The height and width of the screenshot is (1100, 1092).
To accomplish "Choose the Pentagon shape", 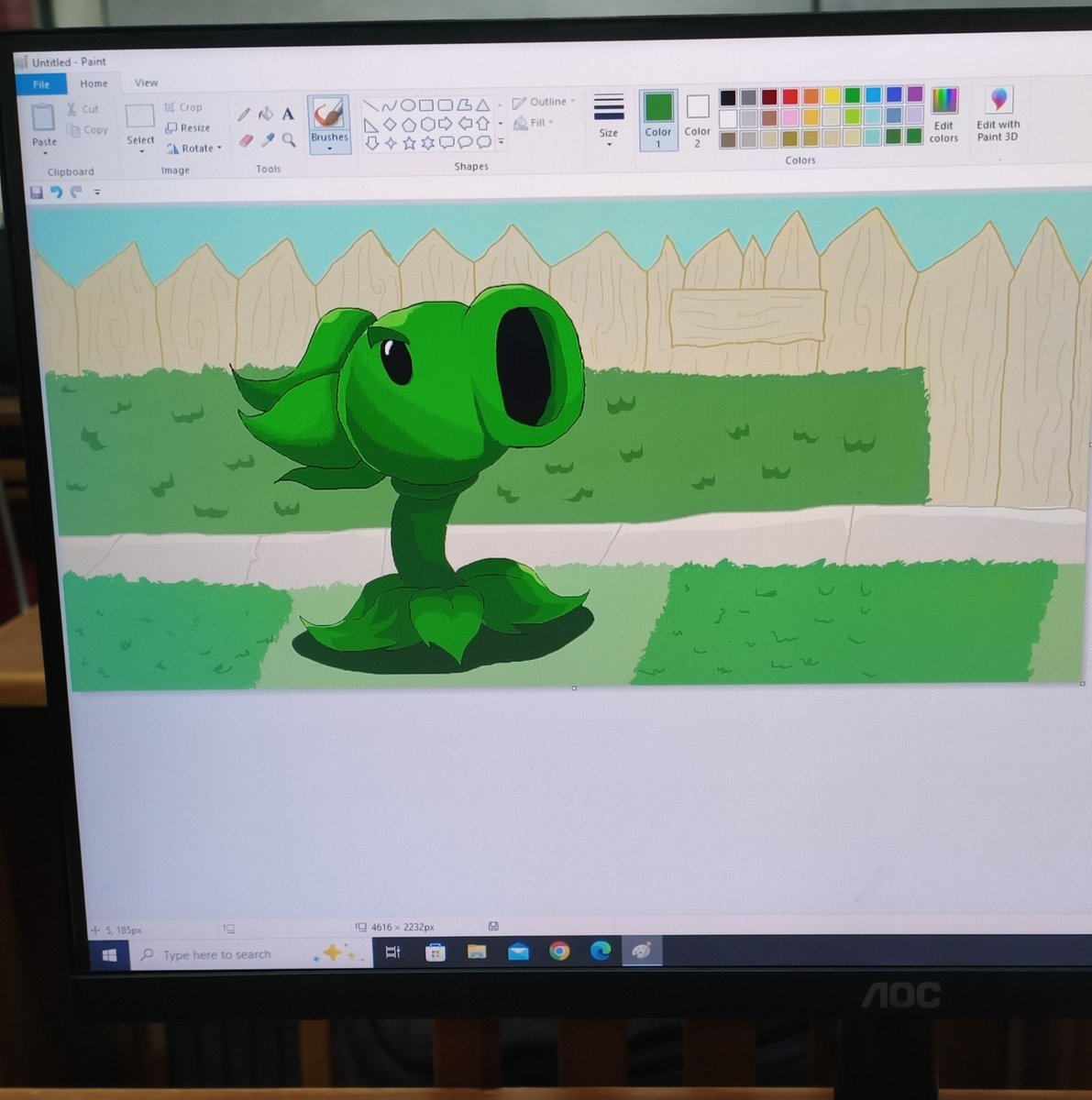I will 409,124.
